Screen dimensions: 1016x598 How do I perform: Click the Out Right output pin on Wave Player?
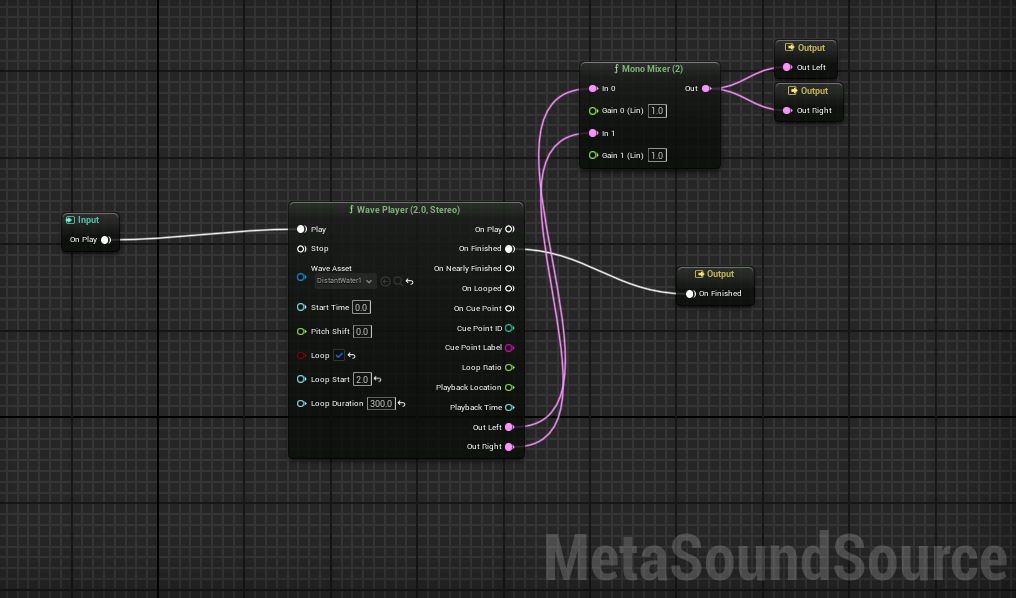510,446
